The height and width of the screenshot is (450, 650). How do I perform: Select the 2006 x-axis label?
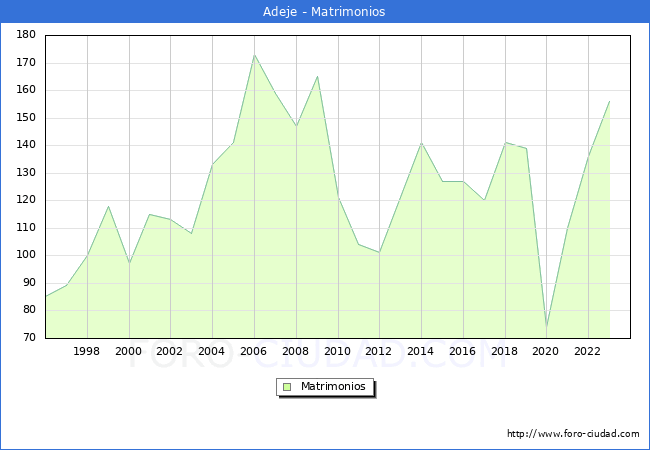click(253, 351)
